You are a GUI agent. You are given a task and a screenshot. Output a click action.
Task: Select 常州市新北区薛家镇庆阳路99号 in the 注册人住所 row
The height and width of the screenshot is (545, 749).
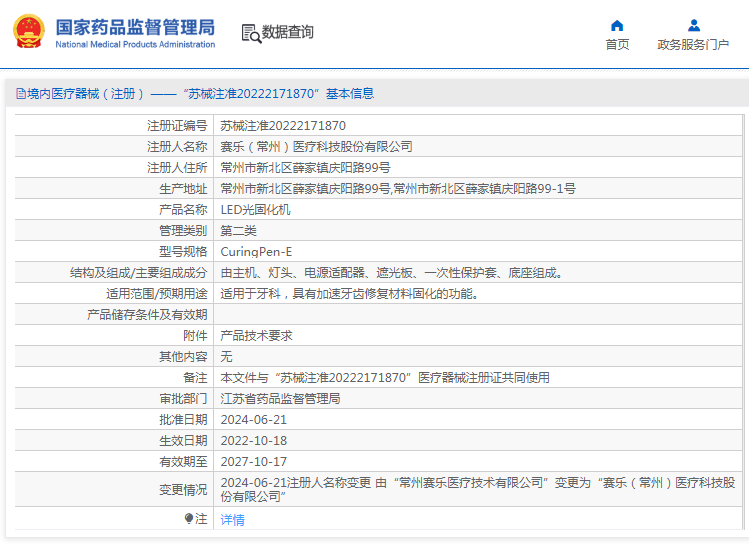(x=305, y=168)
